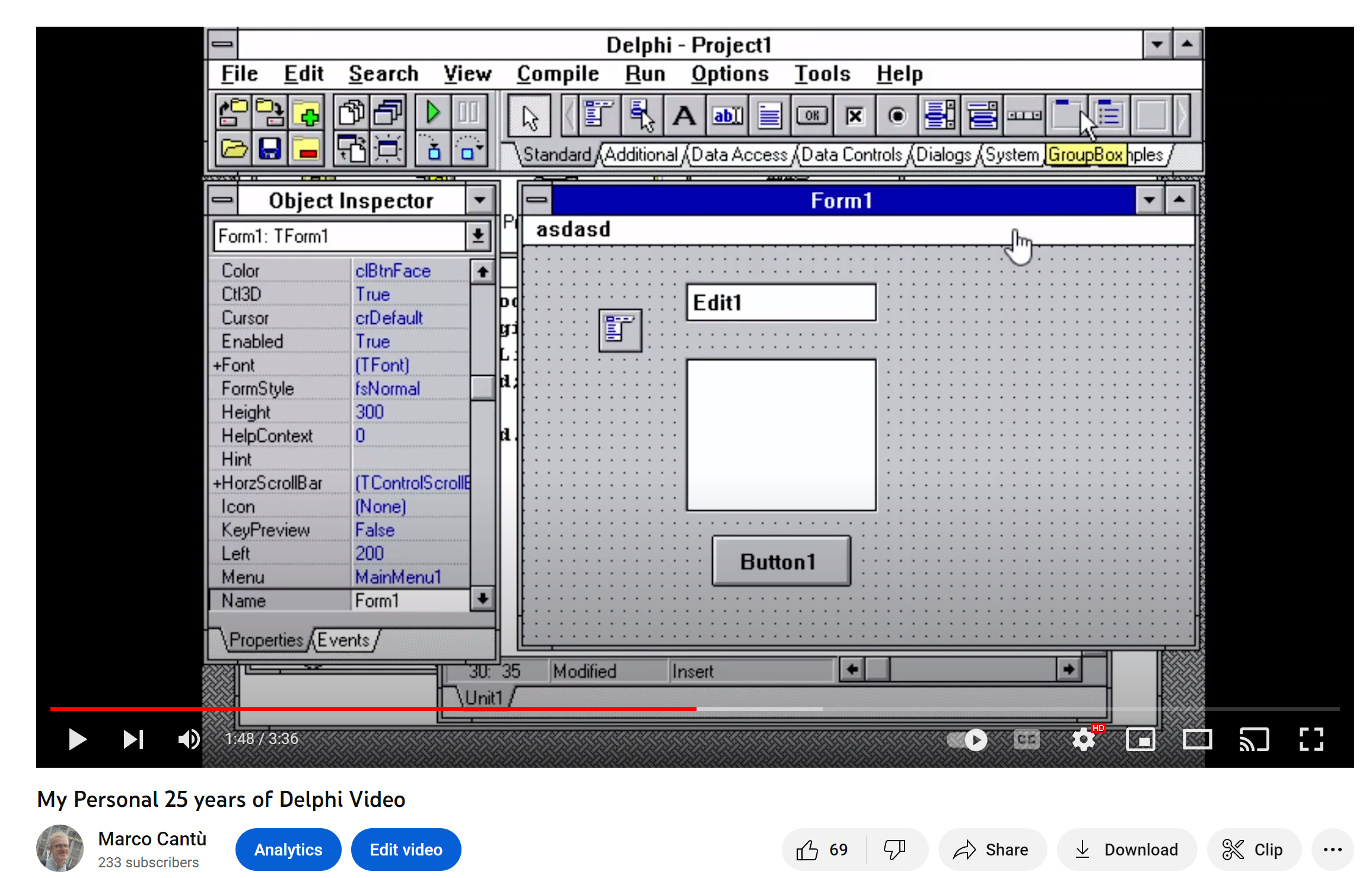
Task: Toggle YouTube autoplay switch
Action: coord(967,739)
